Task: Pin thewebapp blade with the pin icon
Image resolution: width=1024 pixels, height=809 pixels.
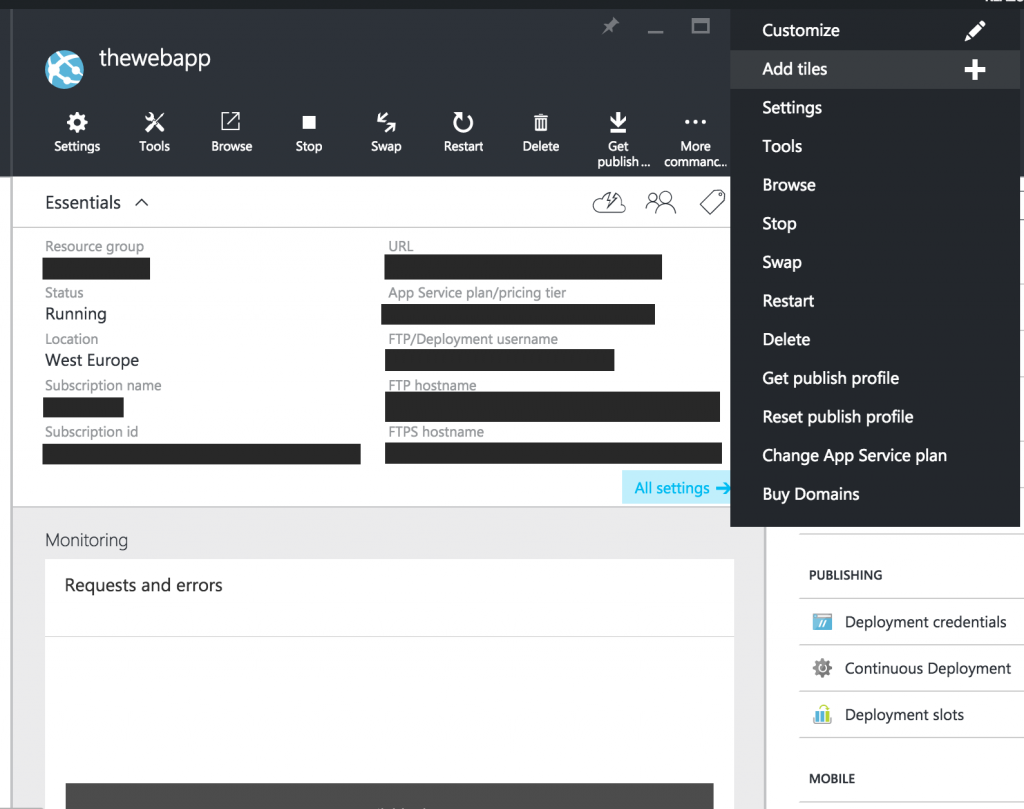Action: coord(610,28)
